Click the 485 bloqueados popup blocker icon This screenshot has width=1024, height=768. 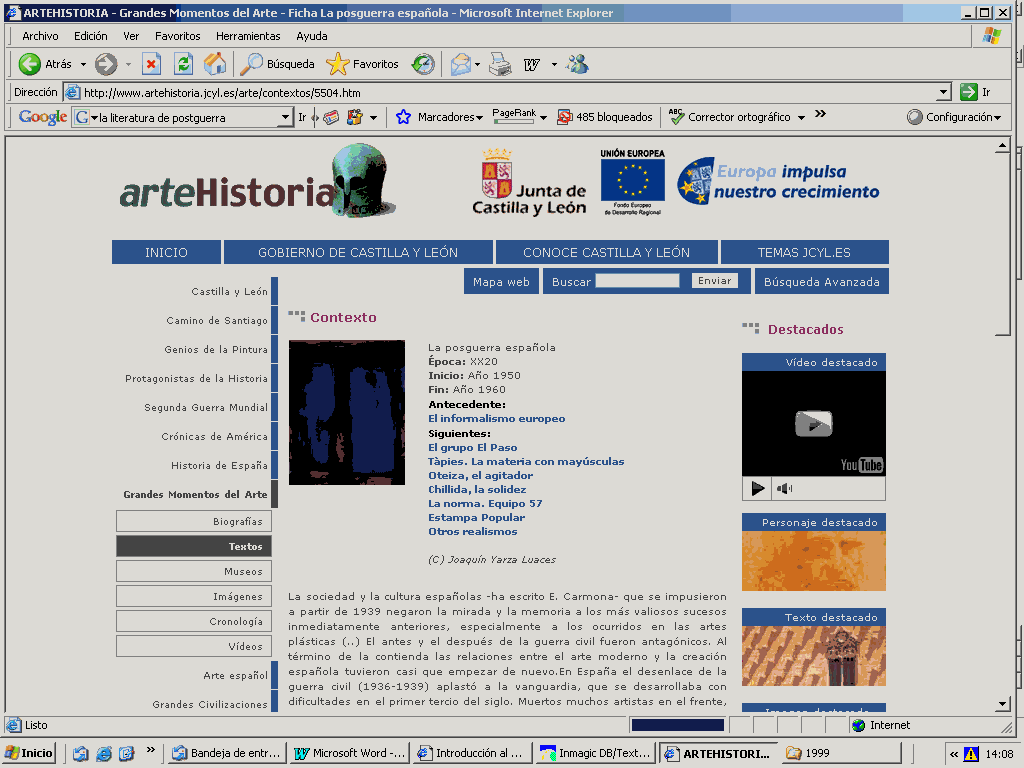point(564,117)
